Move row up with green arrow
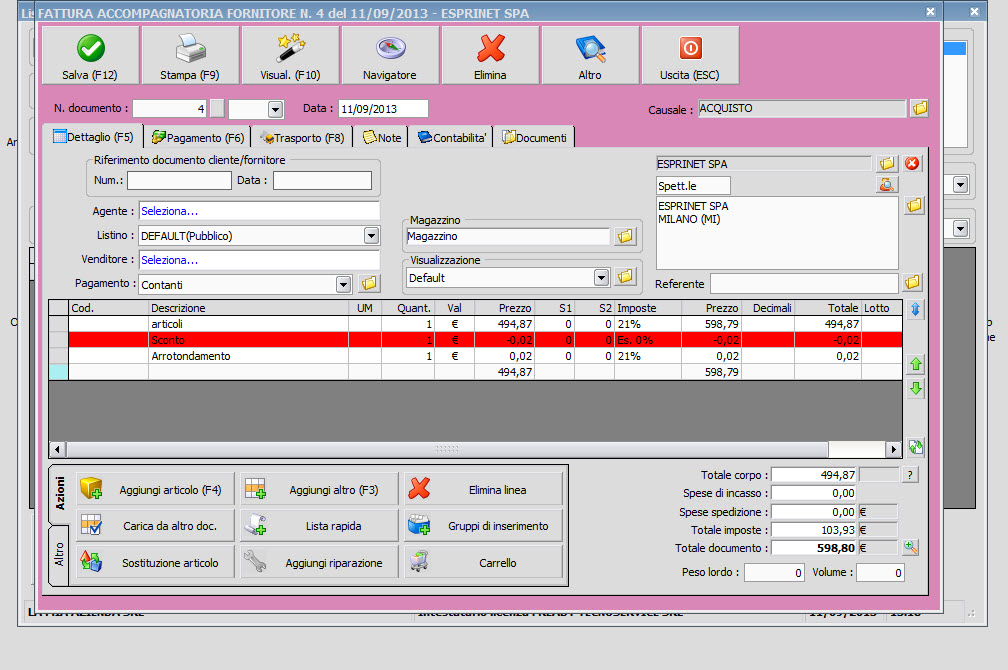Viewport: 1008px width, 670px height. 916,364
